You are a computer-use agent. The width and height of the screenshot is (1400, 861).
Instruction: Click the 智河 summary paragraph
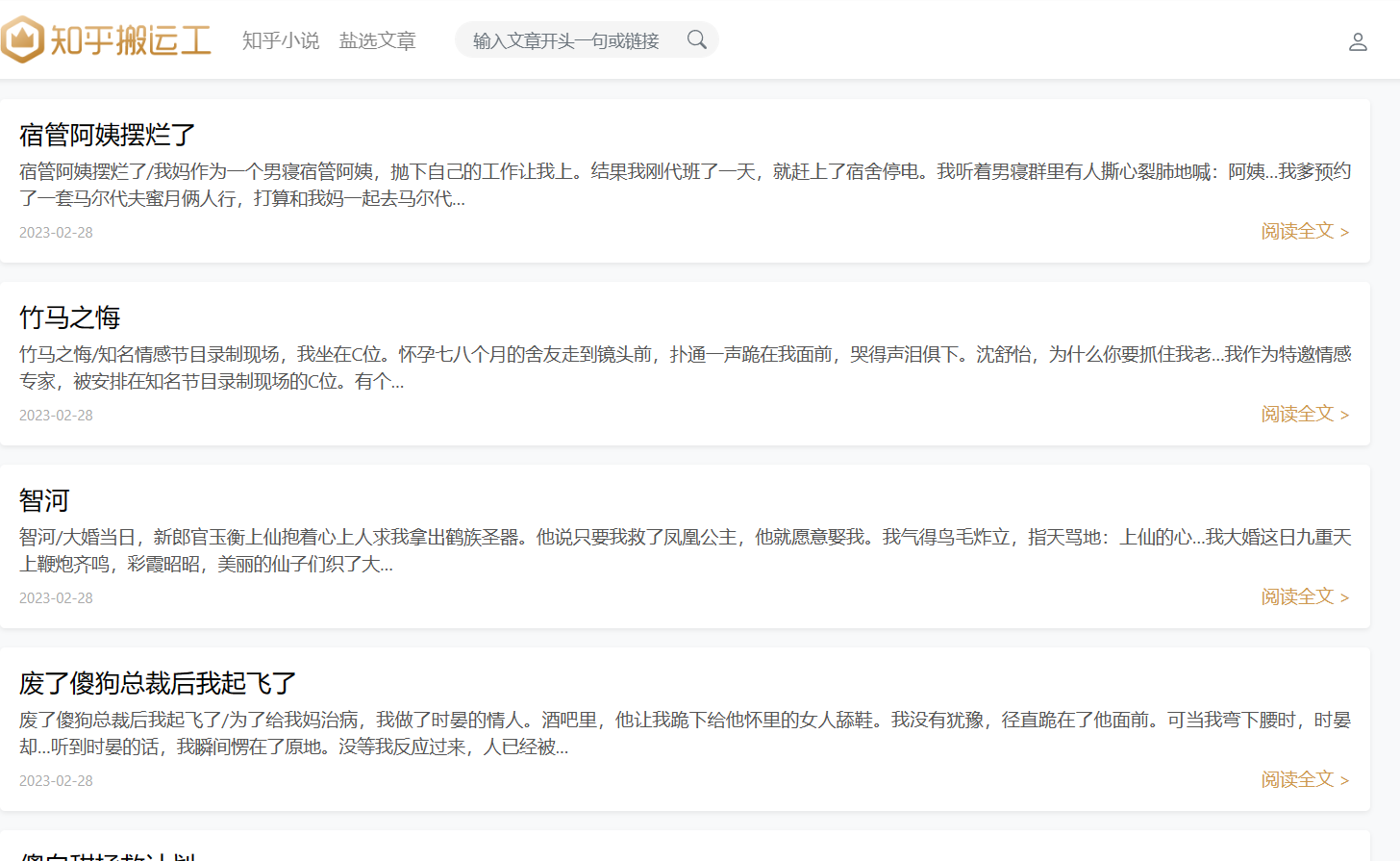[x=685, y=550]
